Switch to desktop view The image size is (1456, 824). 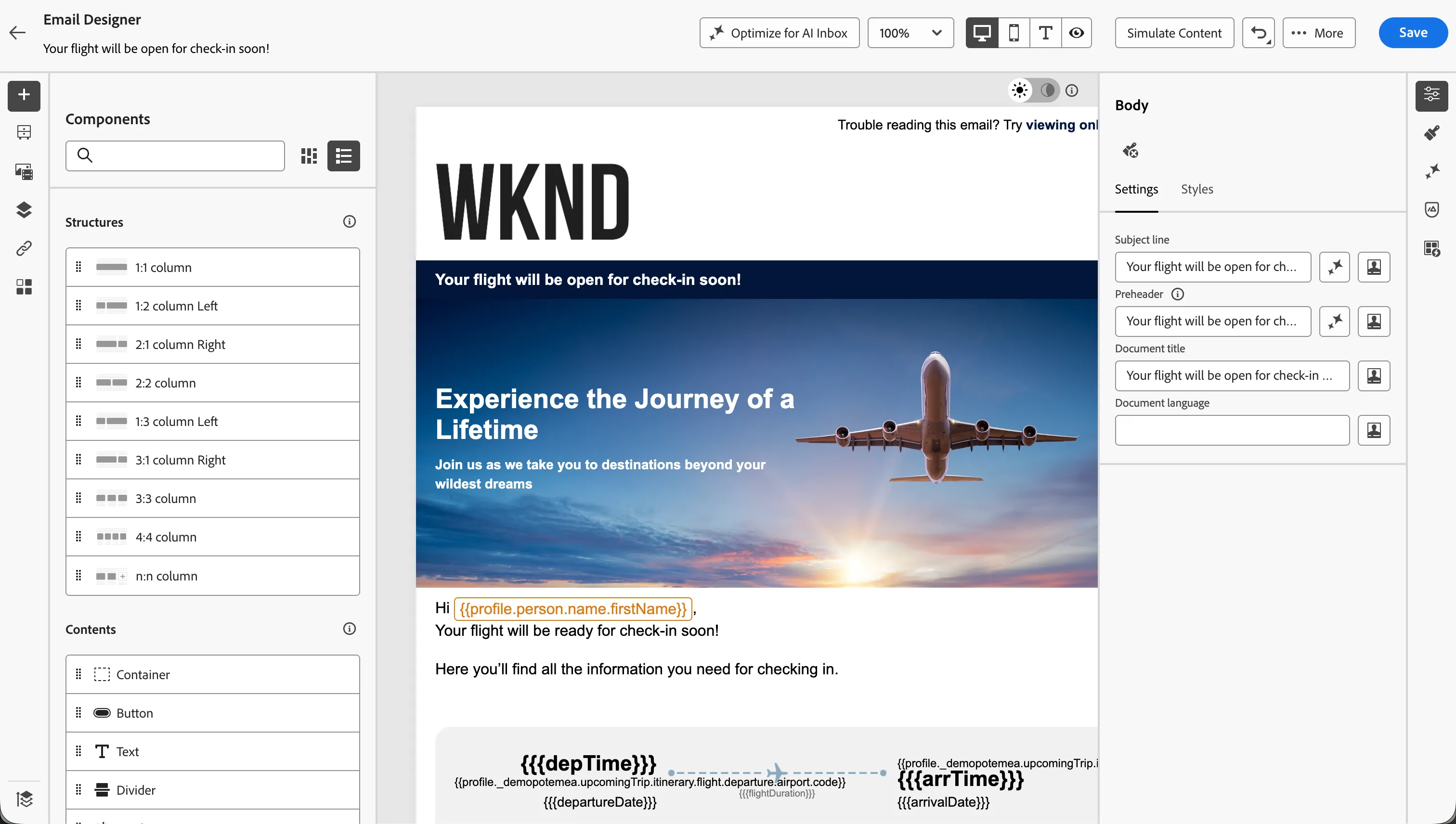(x=982, y=33)
